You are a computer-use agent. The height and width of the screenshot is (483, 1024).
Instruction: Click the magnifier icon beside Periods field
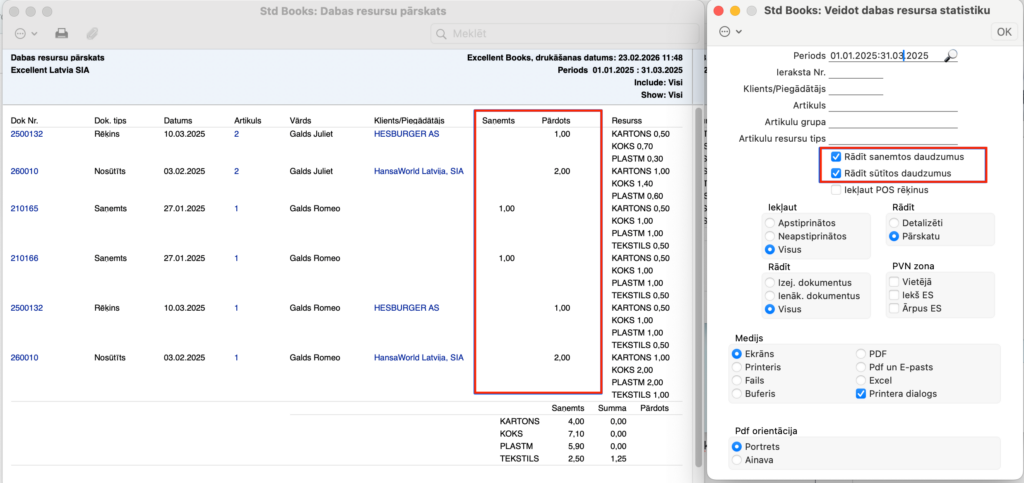pos(951,56)
